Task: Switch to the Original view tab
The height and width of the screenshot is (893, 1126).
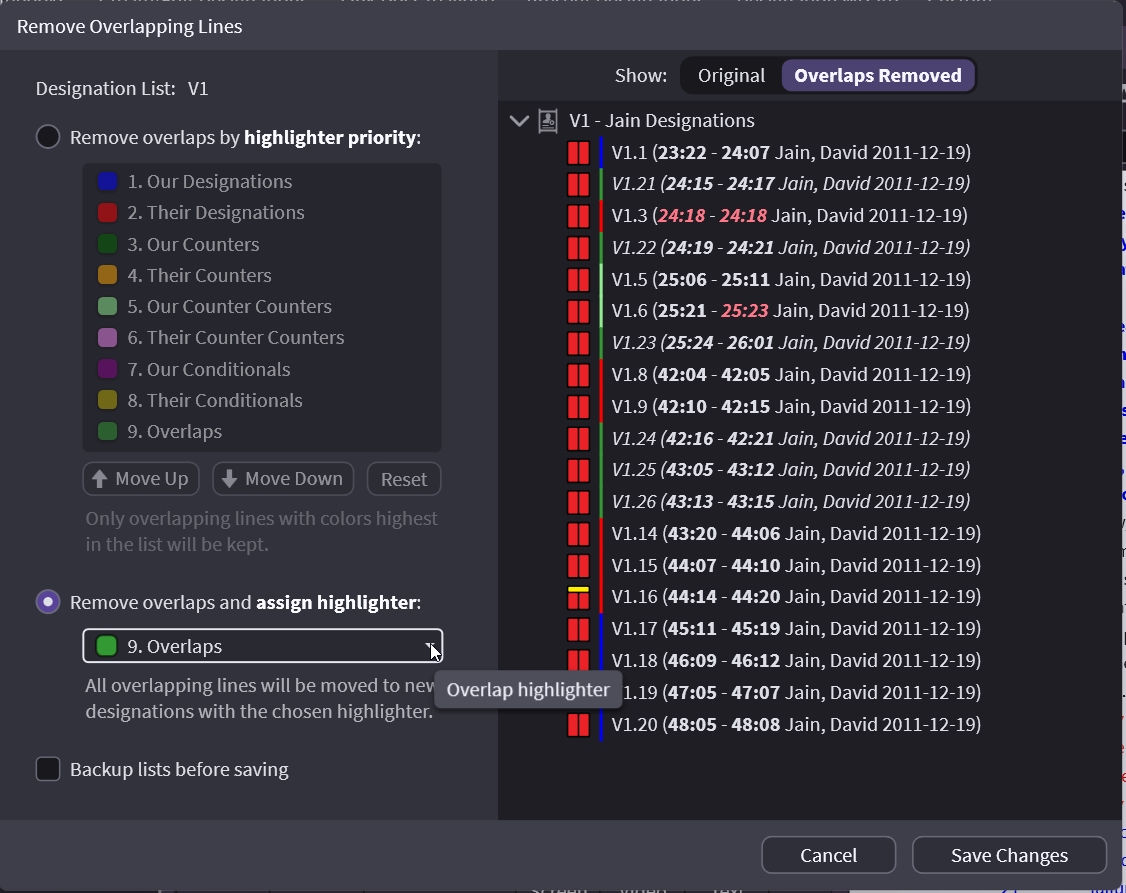Action: tap(731, 76)
